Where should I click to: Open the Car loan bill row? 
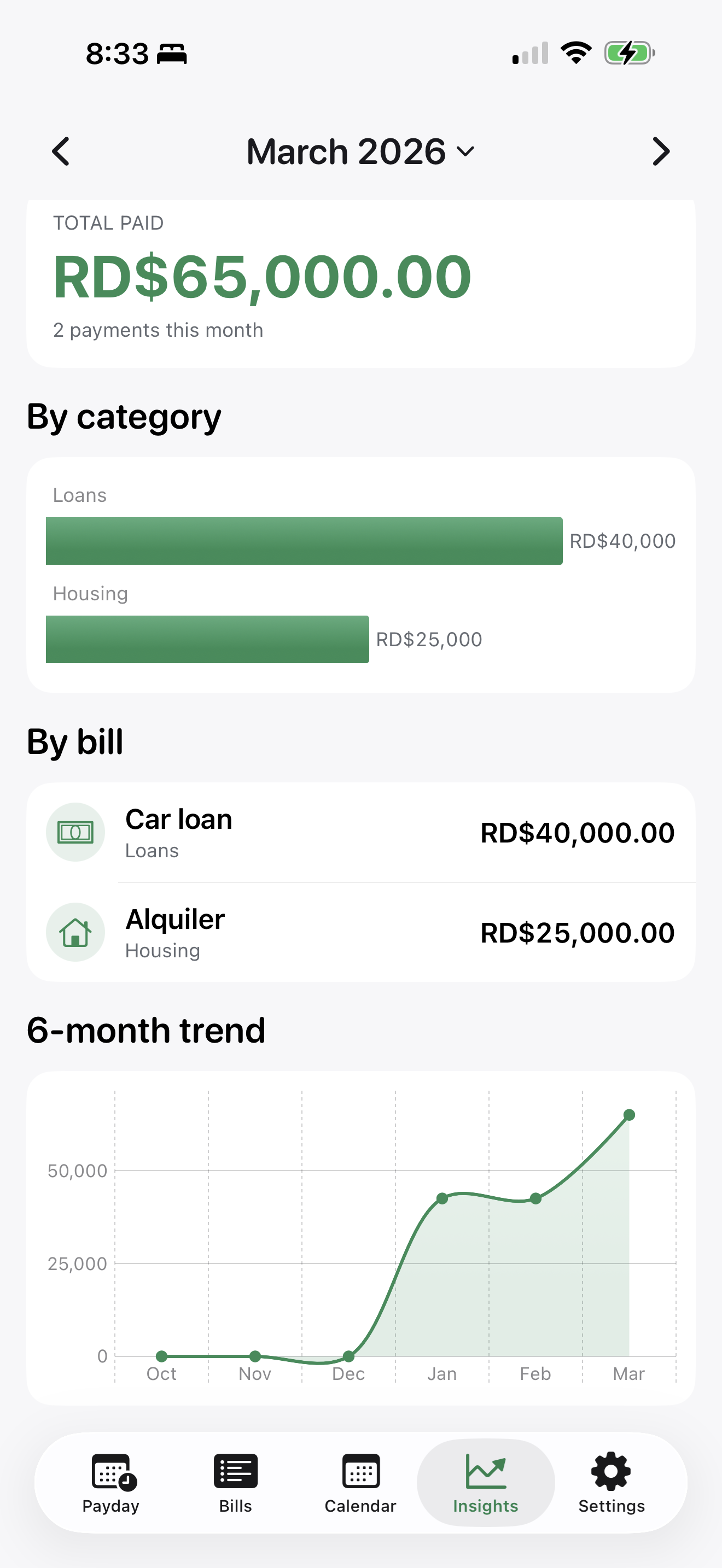tap(360, 832)
